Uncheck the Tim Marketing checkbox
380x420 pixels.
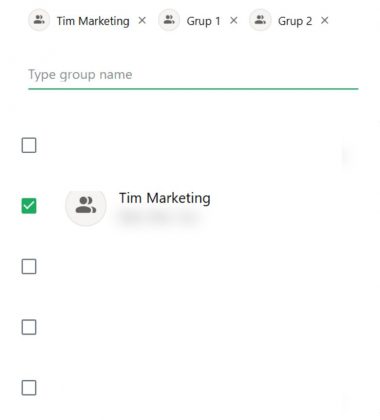(x=29, y=206)
